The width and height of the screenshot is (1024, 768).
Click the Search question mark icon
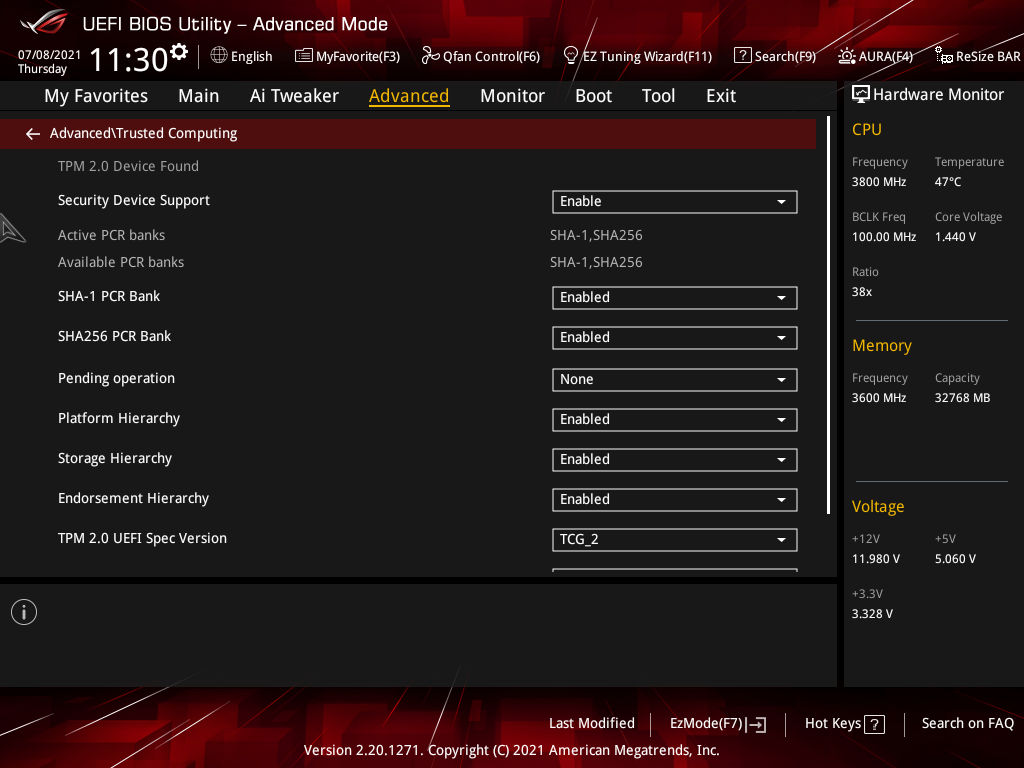[743, 56]
